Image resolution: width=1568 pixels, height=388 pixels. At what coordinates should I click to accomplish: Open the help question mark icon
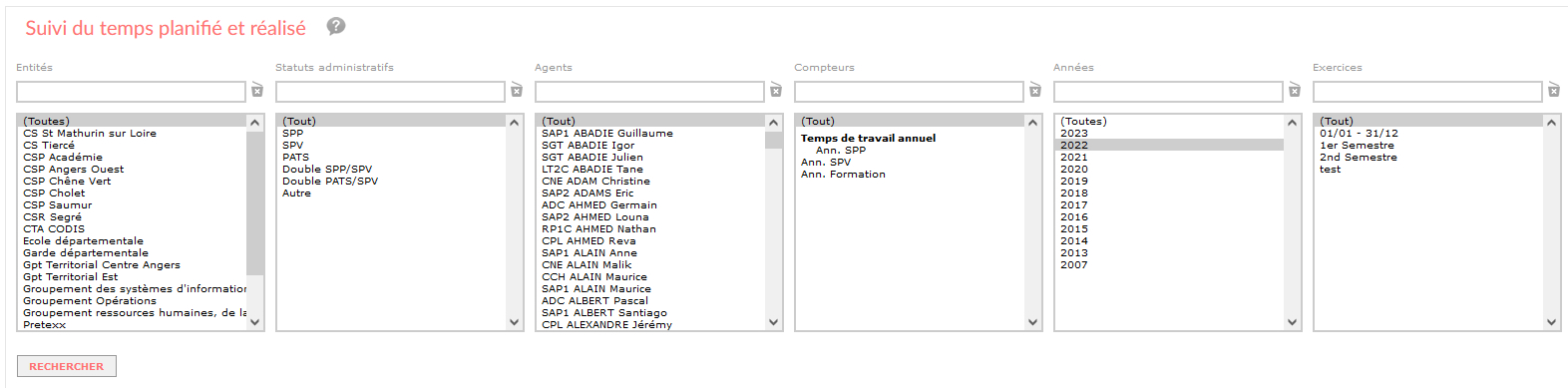(x=336, y=26)
